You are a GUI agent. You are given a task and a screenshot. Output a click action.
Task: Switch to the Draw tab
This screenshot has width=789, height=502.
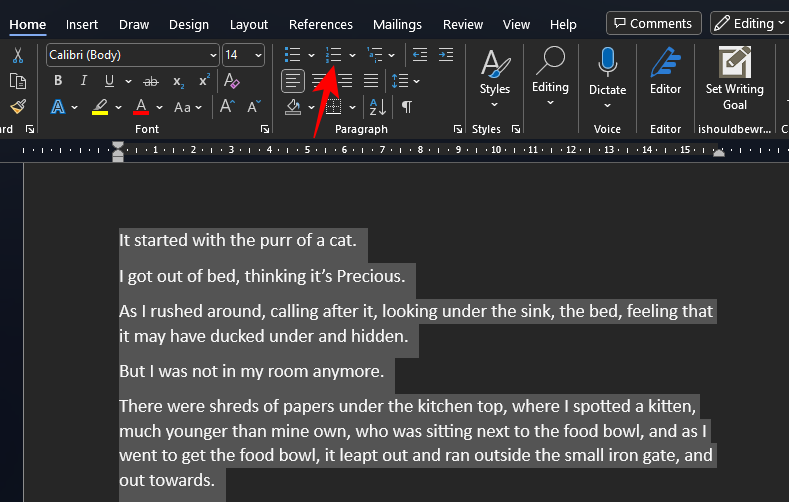[x=134, y=25]
